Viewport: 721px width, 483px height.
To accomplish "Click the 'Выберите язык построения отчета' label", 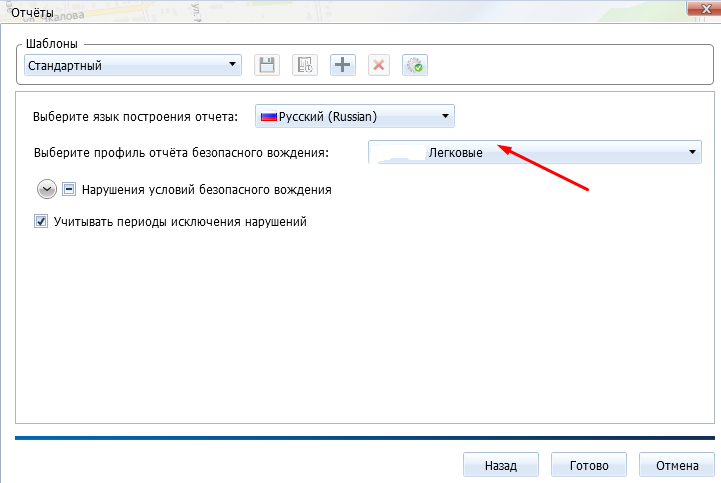I will [135, 117].
